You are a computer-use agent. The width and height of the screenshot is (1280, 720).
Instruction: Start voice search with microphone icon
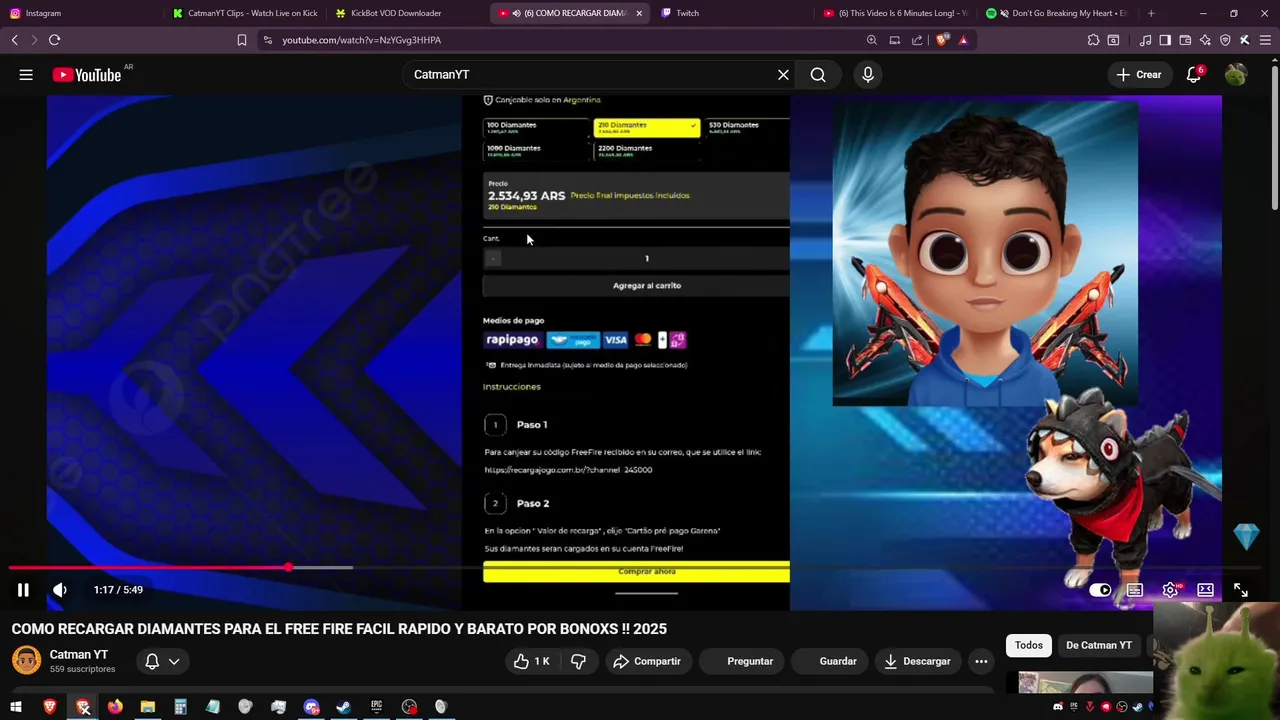click(867, 75)
